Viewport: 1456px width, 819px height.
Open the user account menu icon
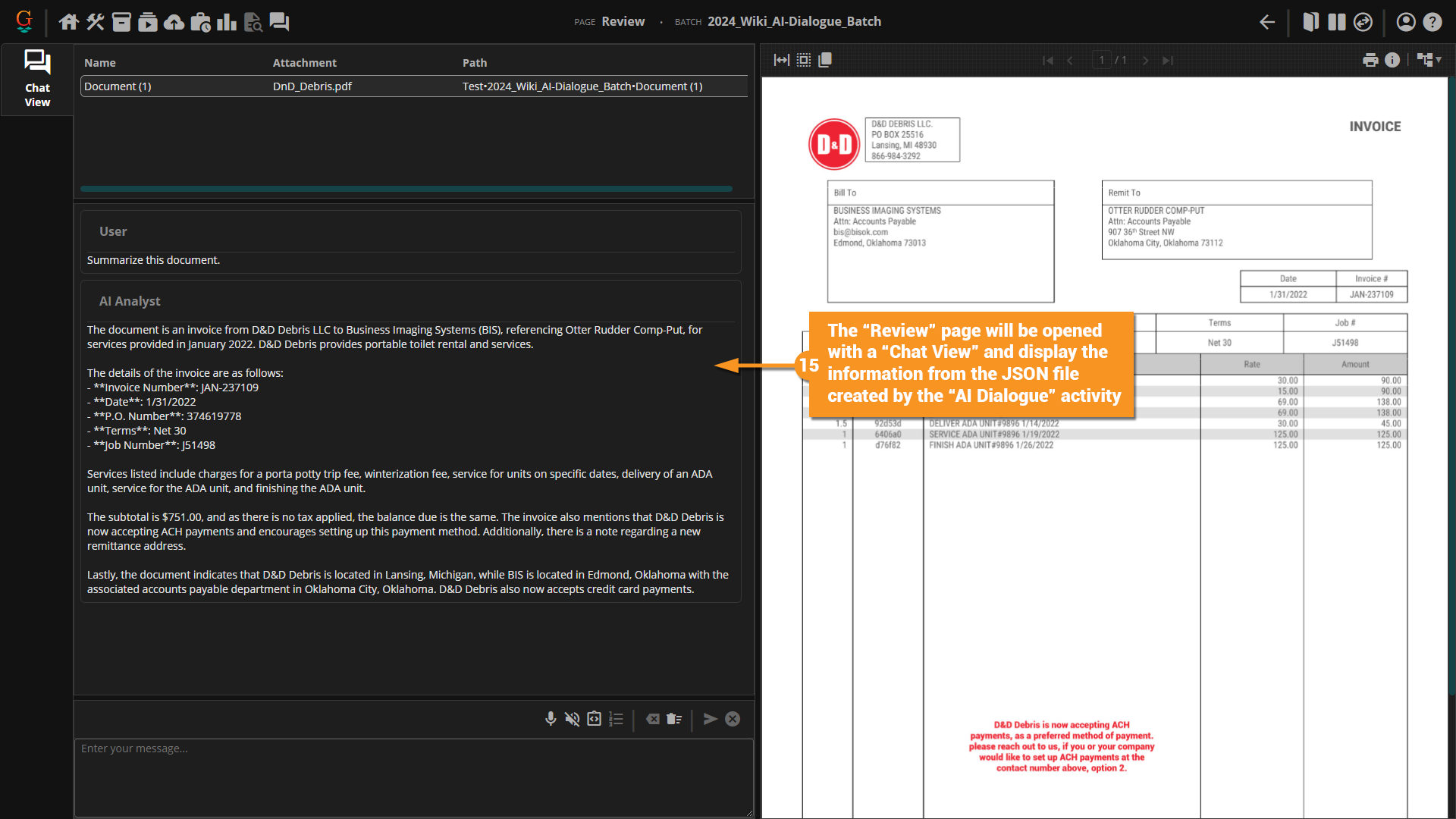click(1406, 22)
